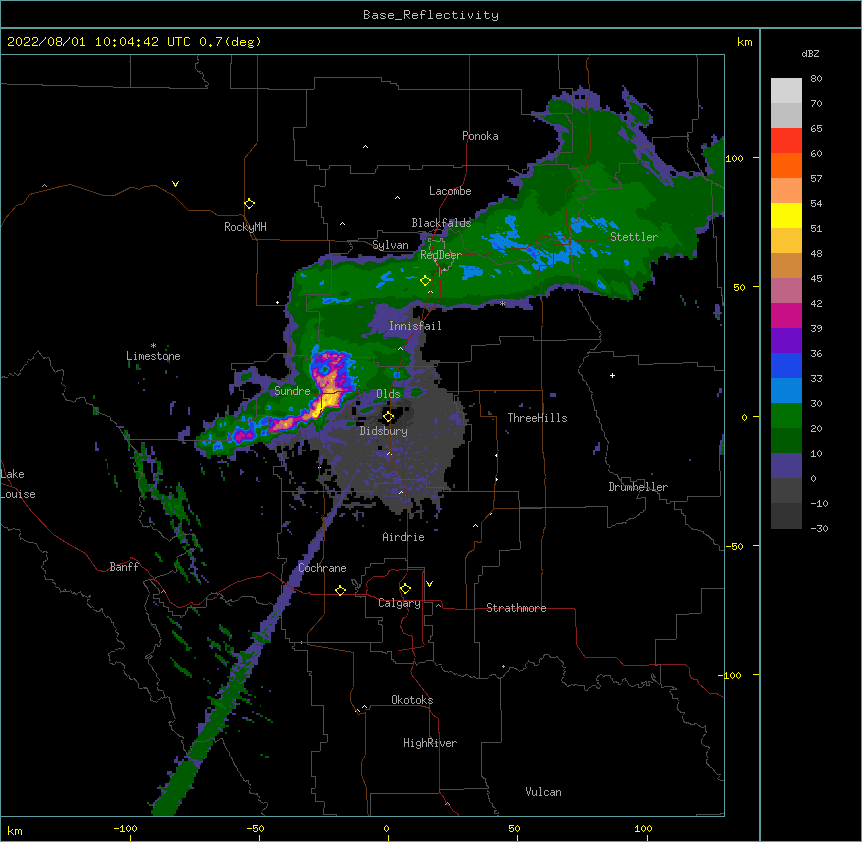Click the Ponoka city label

[x=480, y=136]
